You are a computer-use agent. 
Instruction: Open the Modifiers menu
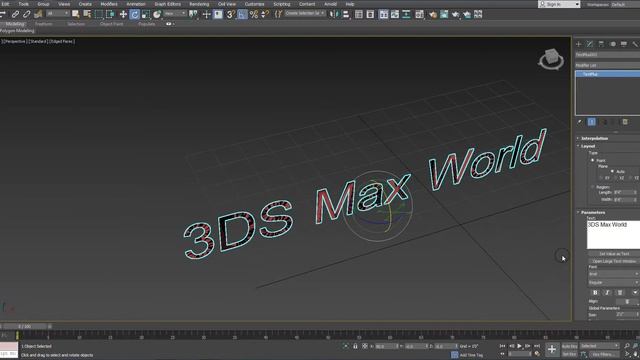(109, 4)
